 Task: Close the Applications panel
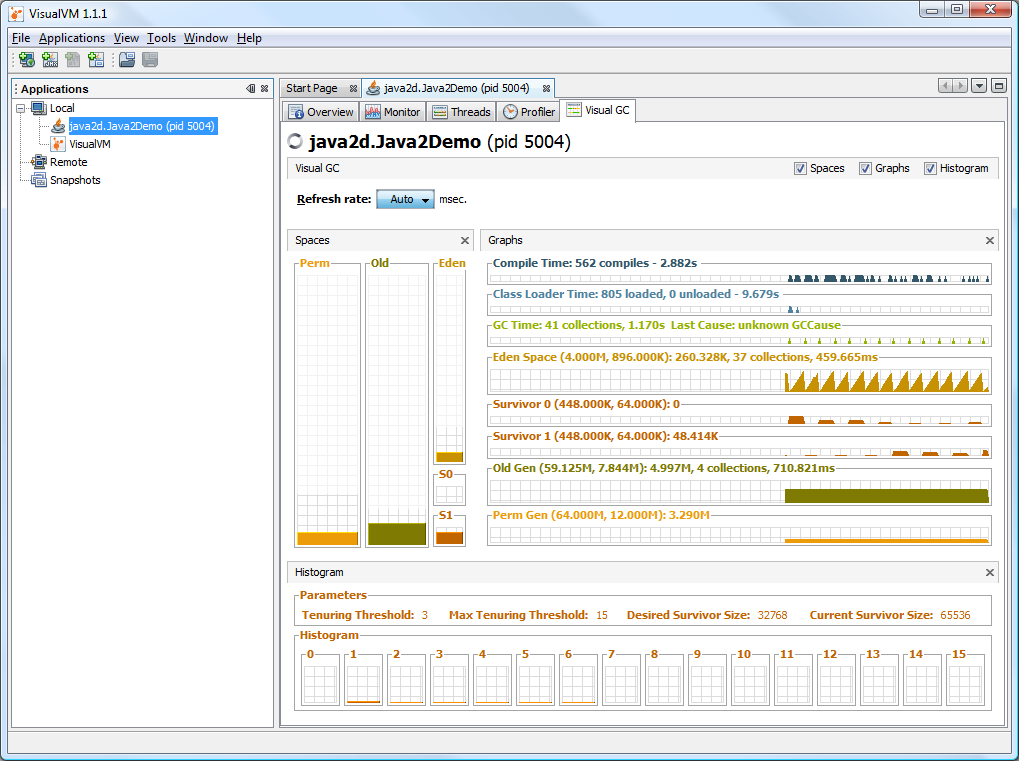pyautogui.click(x=264, y=88)
